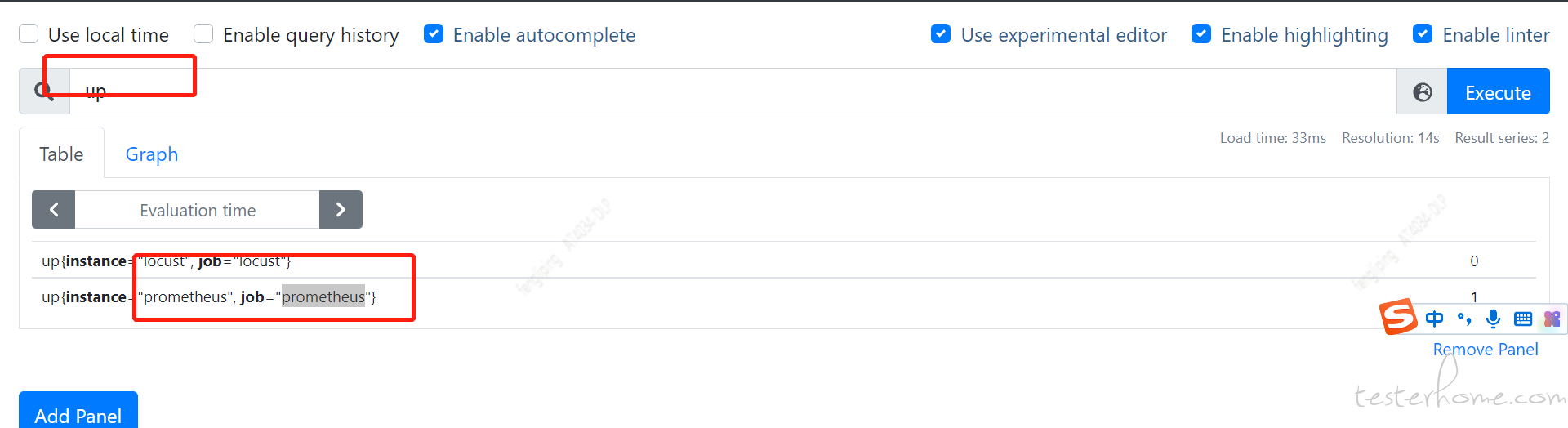This screenshot has width=1568, height=428.
Task: Turn off Enable highlighting
Action: [x=1201, y=33]
